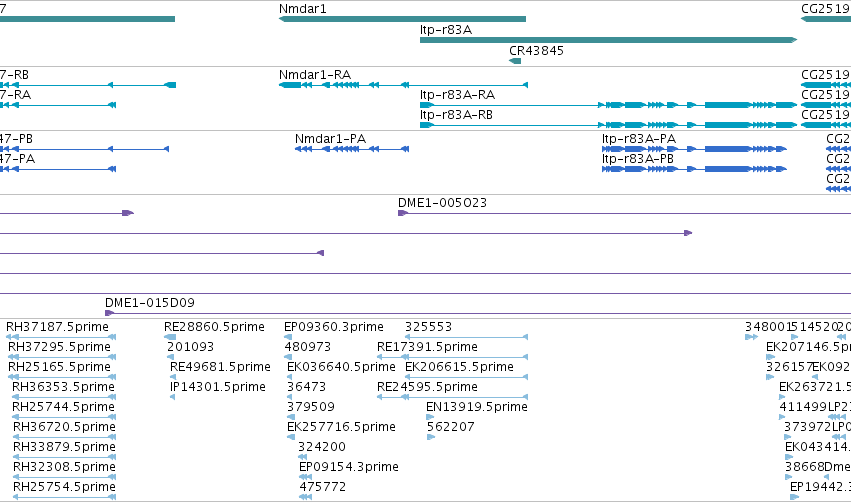Viewport: 851px width, 502px height.
Task: Select the CR43845 gene arrow
Action: (515, 61)
